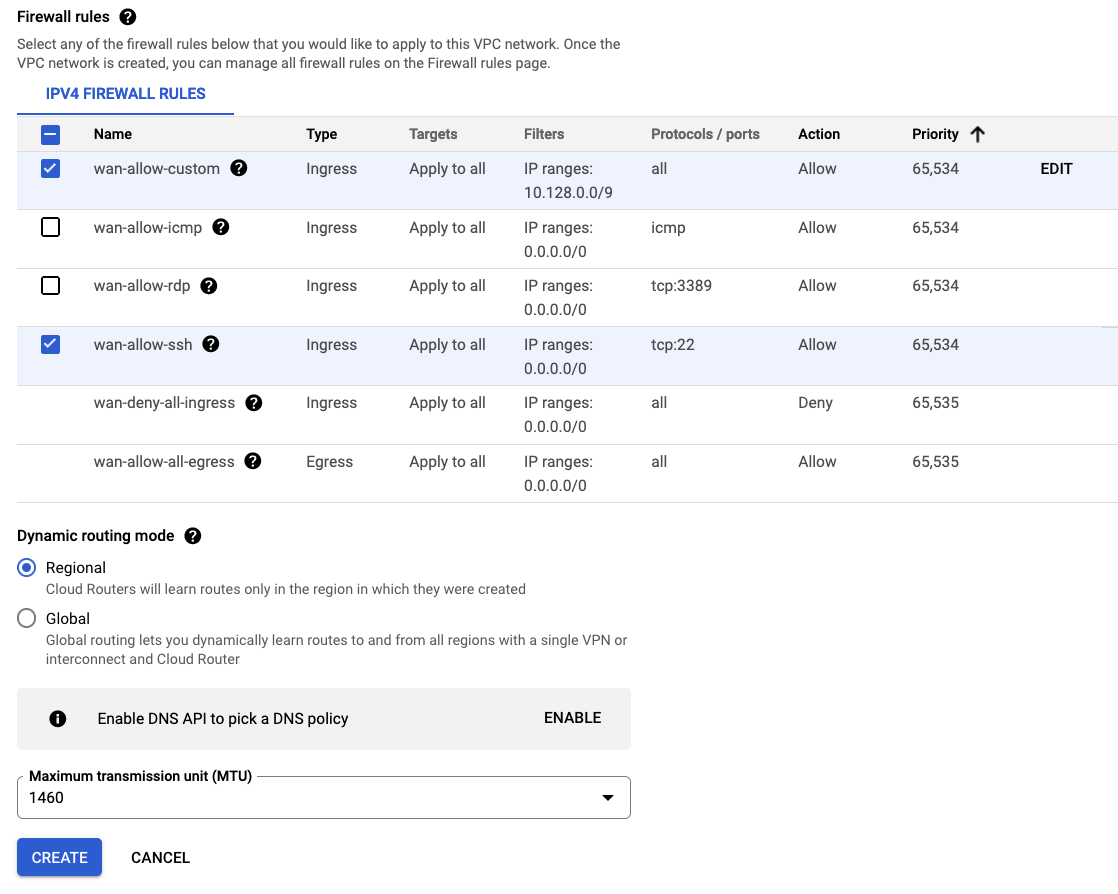
Task: Expand the Maximum transmission unit dropdown
Action: [x=606, y=798]
